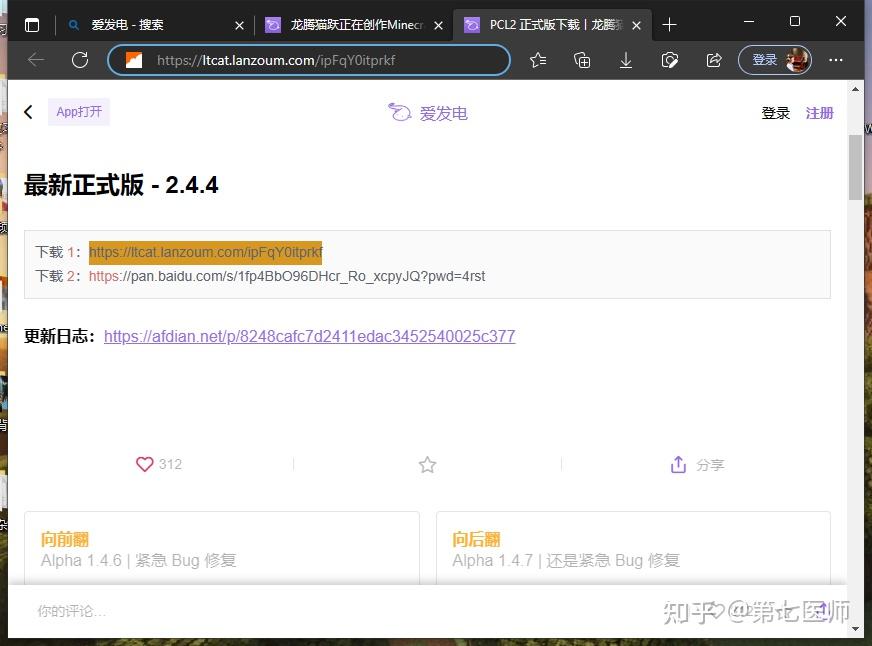The image size is (872, 646).
Task: Click the back arrow in browser toolbar
Action: click(36, 60)
